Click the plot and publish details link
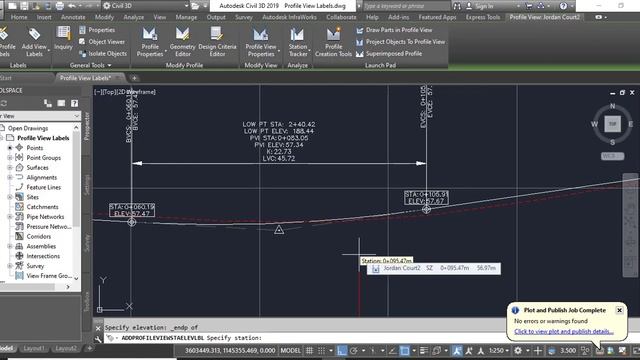Viewport: 640px width, 360px height. (x=563, y=331)
